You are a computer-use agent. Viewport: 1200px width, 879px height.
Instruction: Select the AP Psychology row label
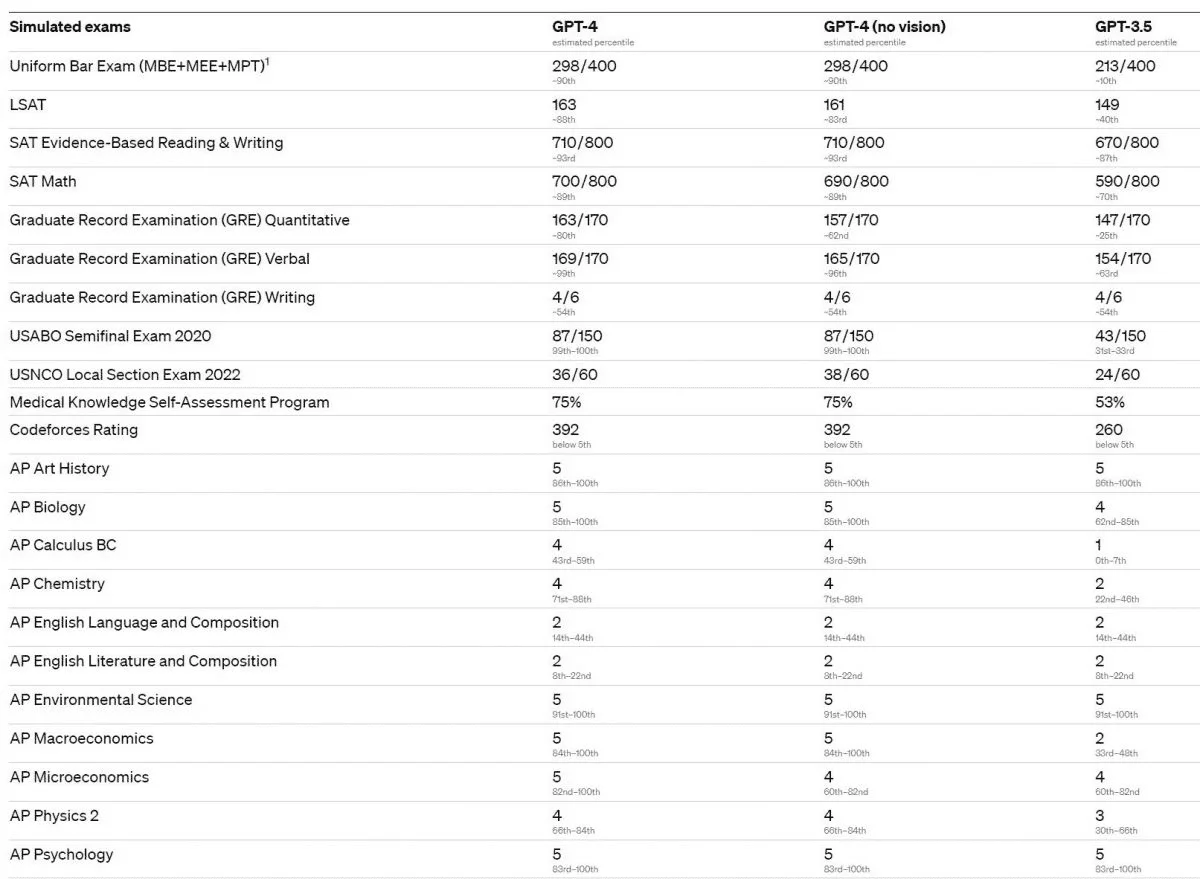pyautogui.click(x=61, y=854)
